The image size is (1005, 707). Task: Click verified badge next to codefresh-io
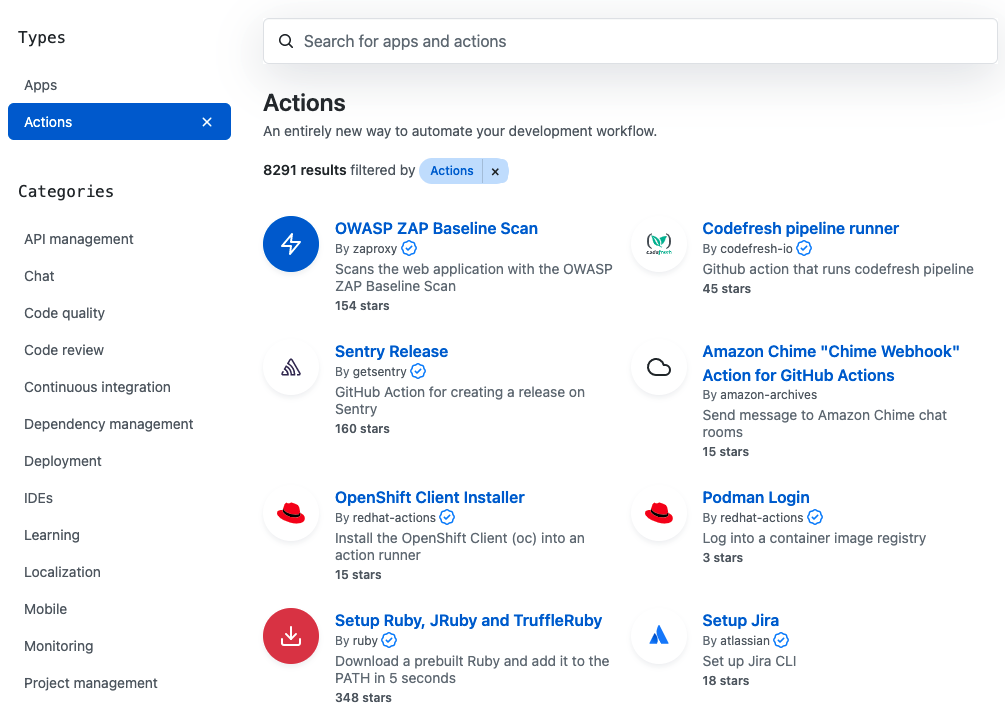(804, 248)
